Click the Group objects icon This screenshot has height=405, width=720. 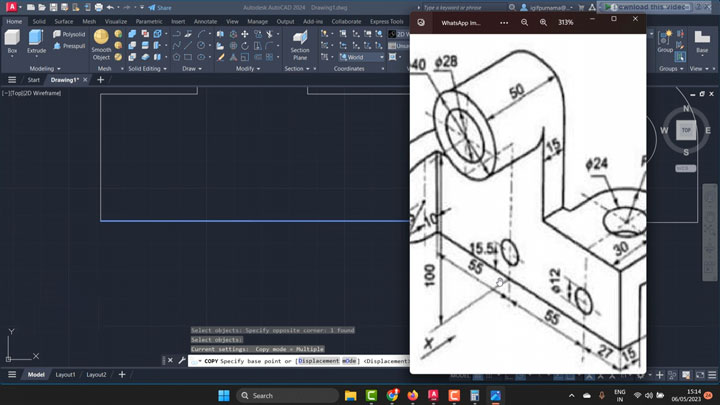point(665,39)
